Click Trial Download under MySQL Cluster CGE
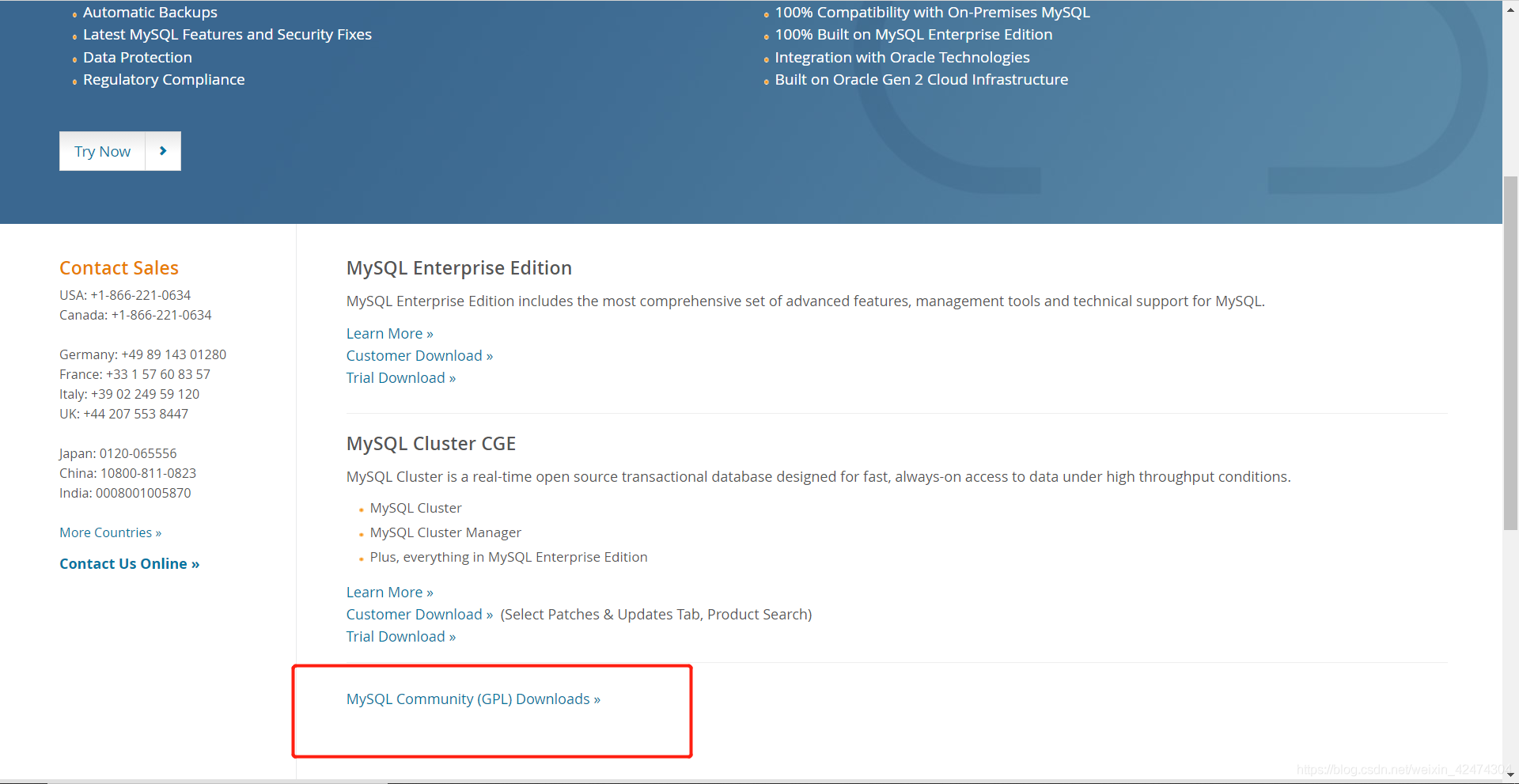The height and width of the screenshot is (784, 1519). click(x=396, y=636)
